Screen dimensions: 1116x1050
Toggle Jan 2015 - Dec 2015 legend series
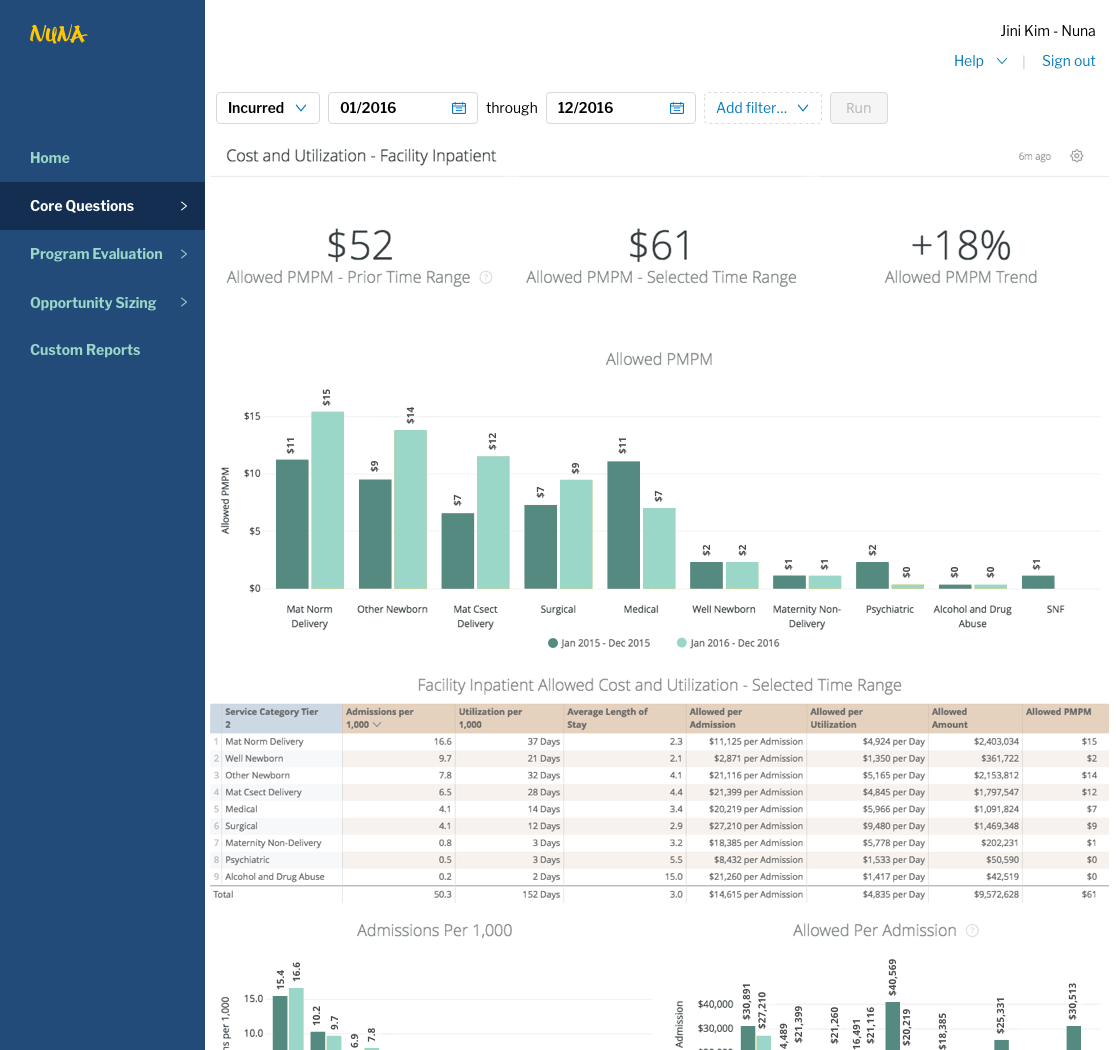coord(600,643)
